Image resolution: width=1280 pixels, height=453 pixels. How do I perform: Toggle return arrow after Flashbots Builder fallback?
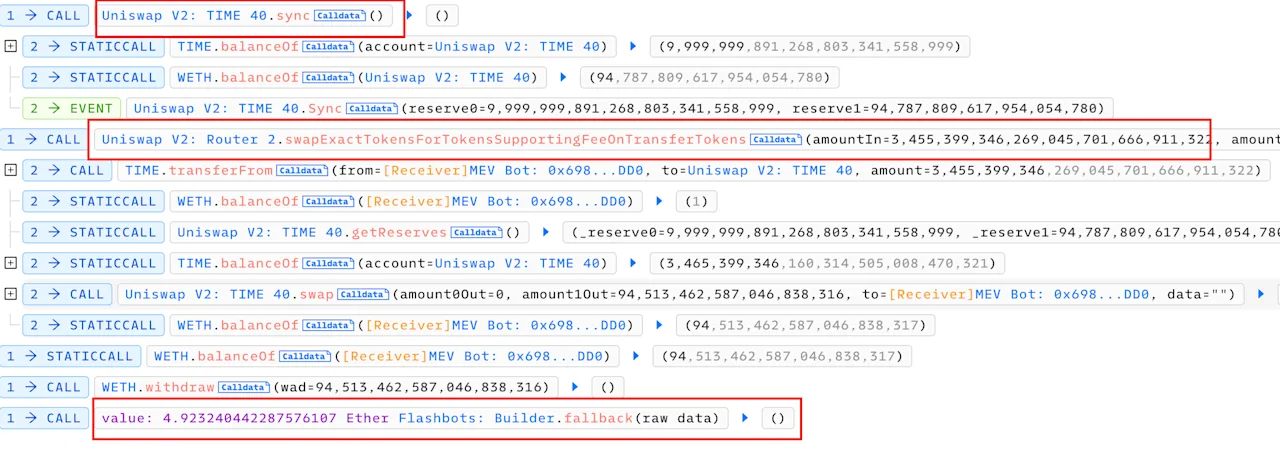click(745, 419)
